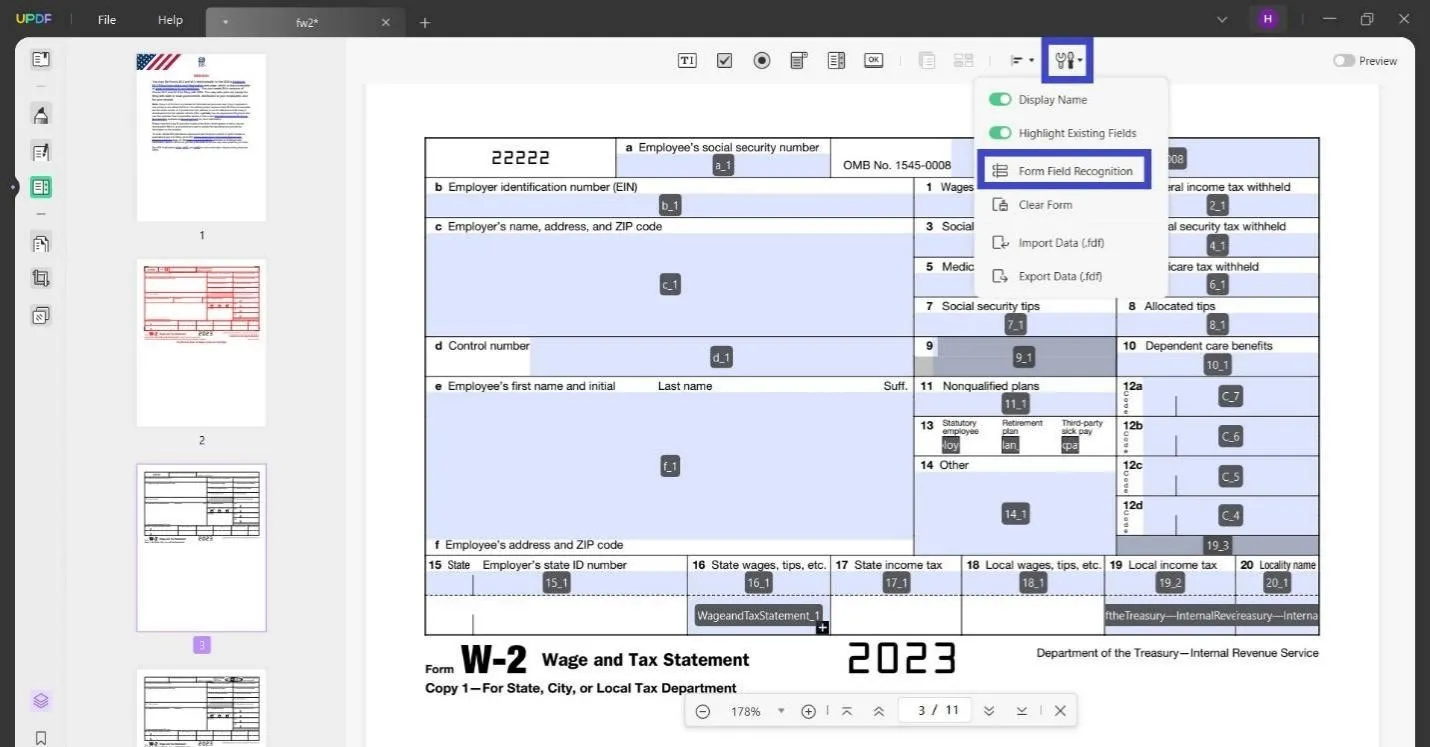Viewport: 1430px width, 747px height.
Task: Open the Help menu
Action: [171, 20]
